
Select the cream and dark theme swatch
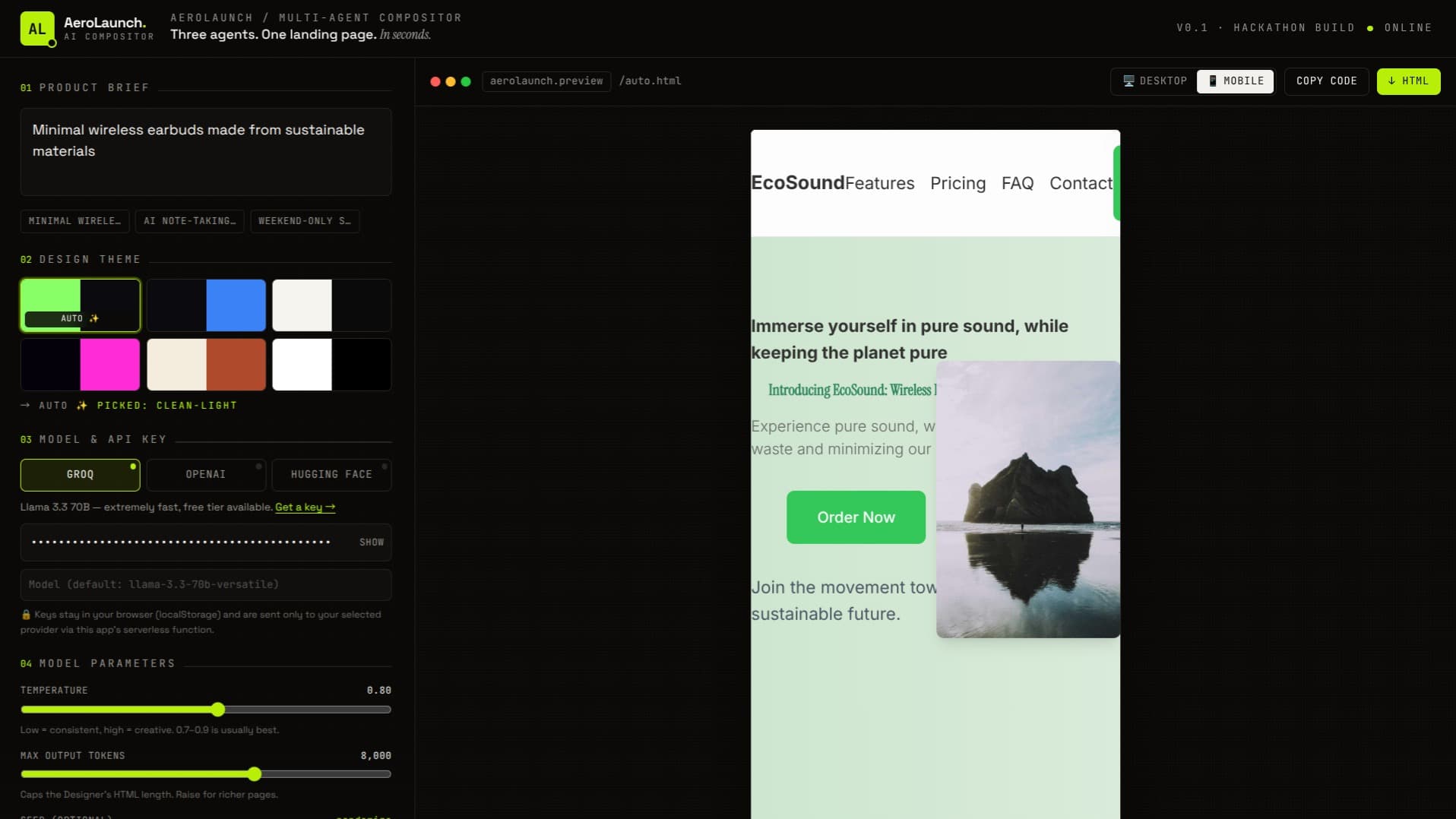click(x=332, y=305)
